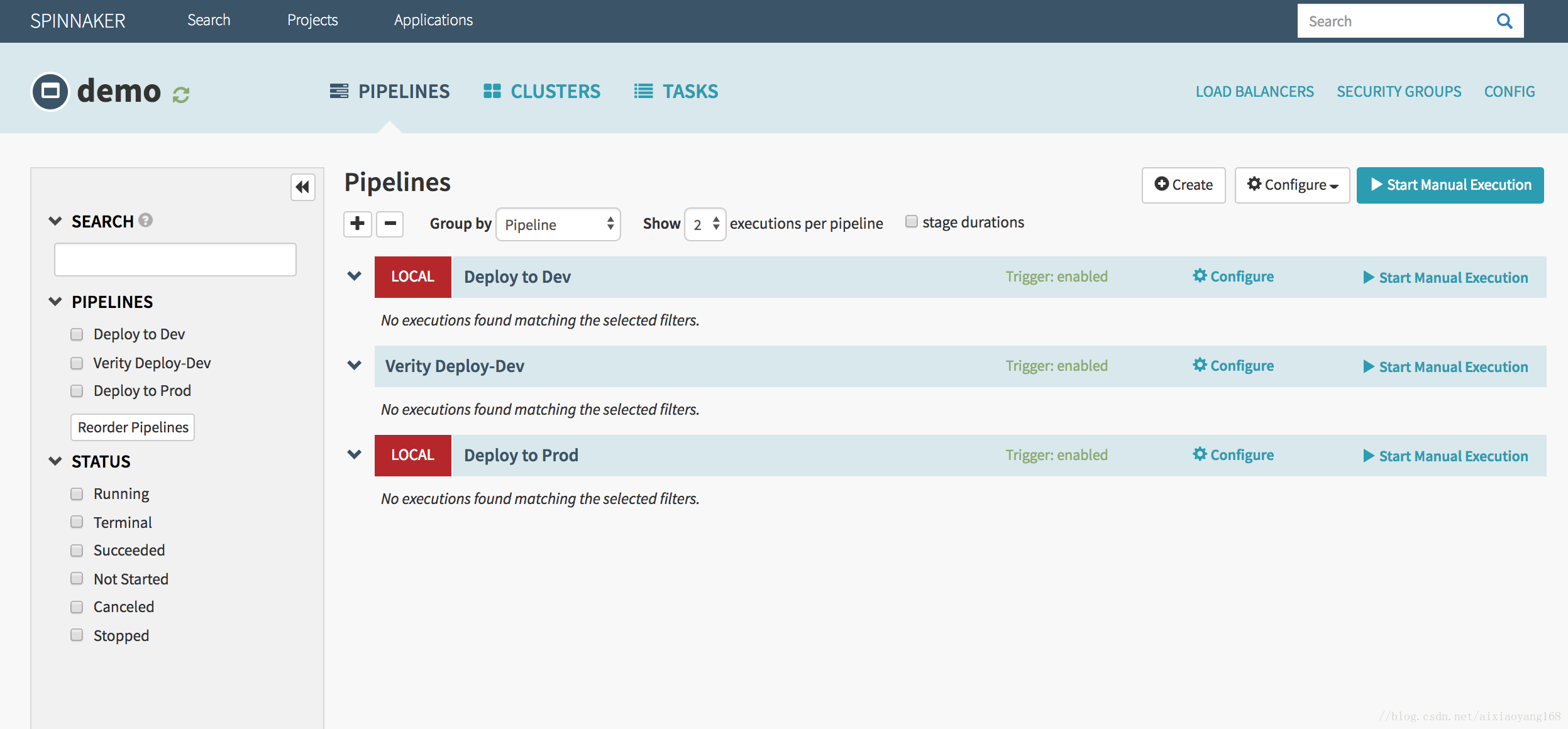
Task: Start manual execution of Verity Deploy-Dev
Action: tap(1445, 367)
